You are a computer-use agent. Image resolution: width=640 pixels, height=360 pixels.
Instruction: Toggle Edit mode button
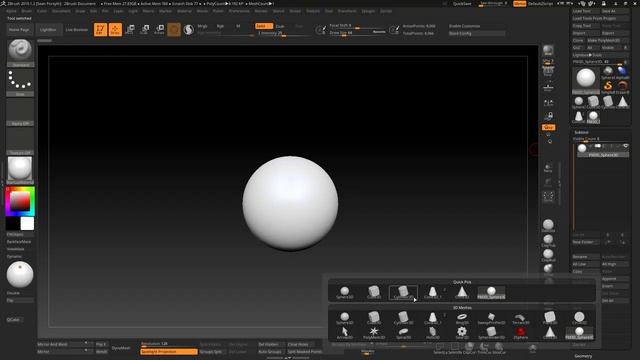(100, 29)
